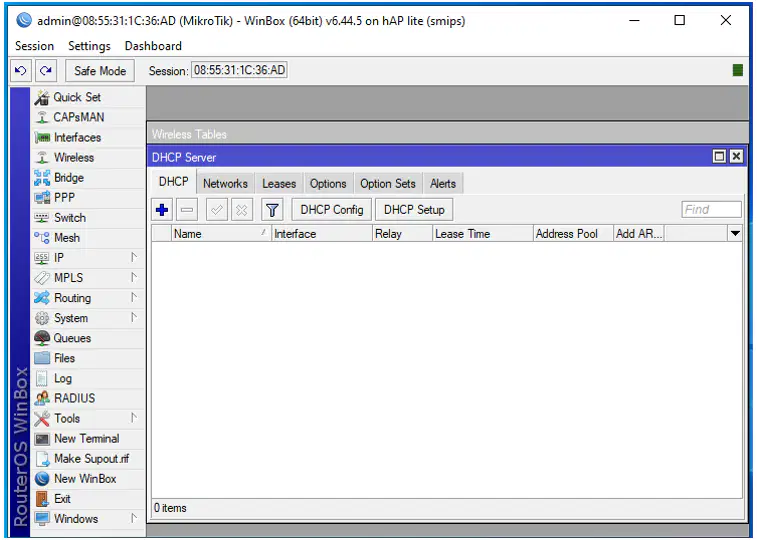The image size is (757, 540).
Task: Open the Mesh icon in sidebar
Action: 42,238
